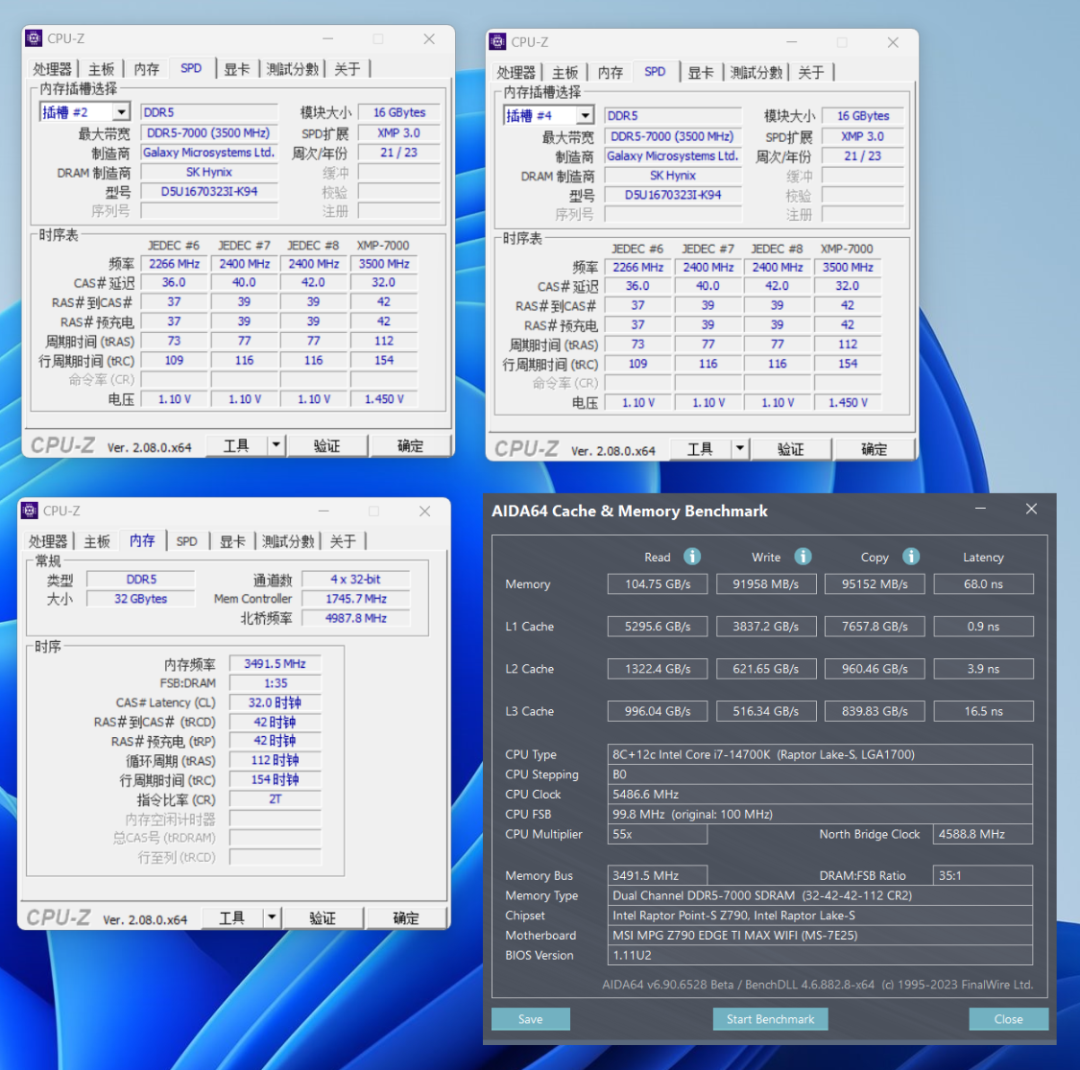This screenshot has width=1080, height=1070.
Task: Click Memory Bus value 3491.5 MHz
Action: pos(657,875)
